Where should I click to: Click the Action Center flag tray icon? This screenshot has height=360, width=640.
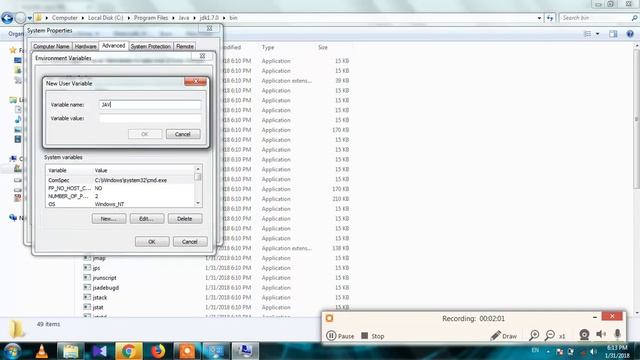click(x=560, y=351)
